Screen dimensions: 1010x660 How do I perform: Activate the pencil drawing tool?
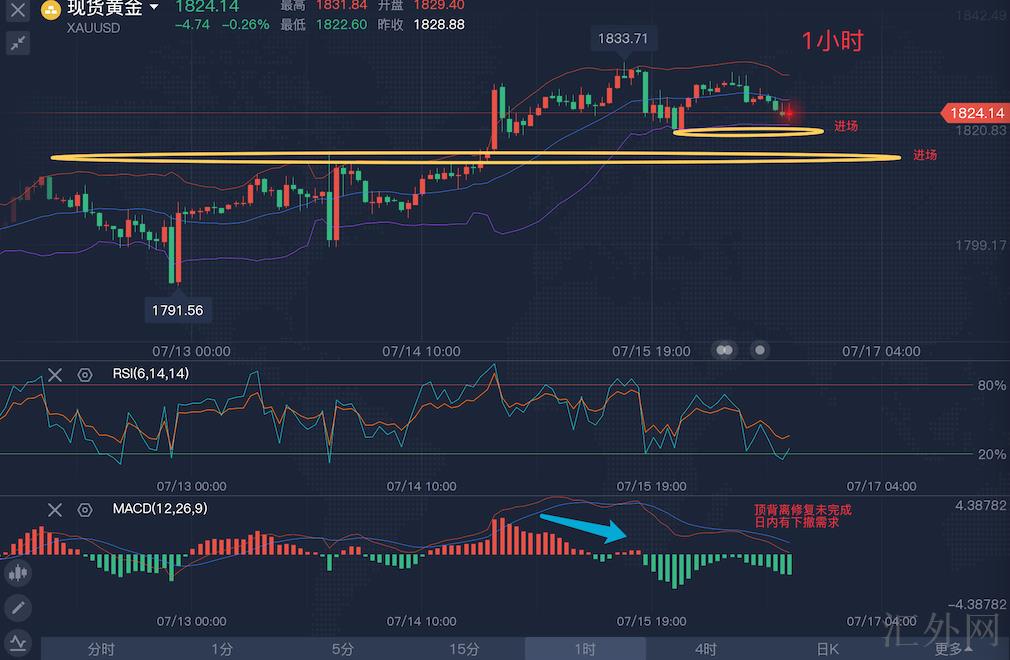[19, 607]
